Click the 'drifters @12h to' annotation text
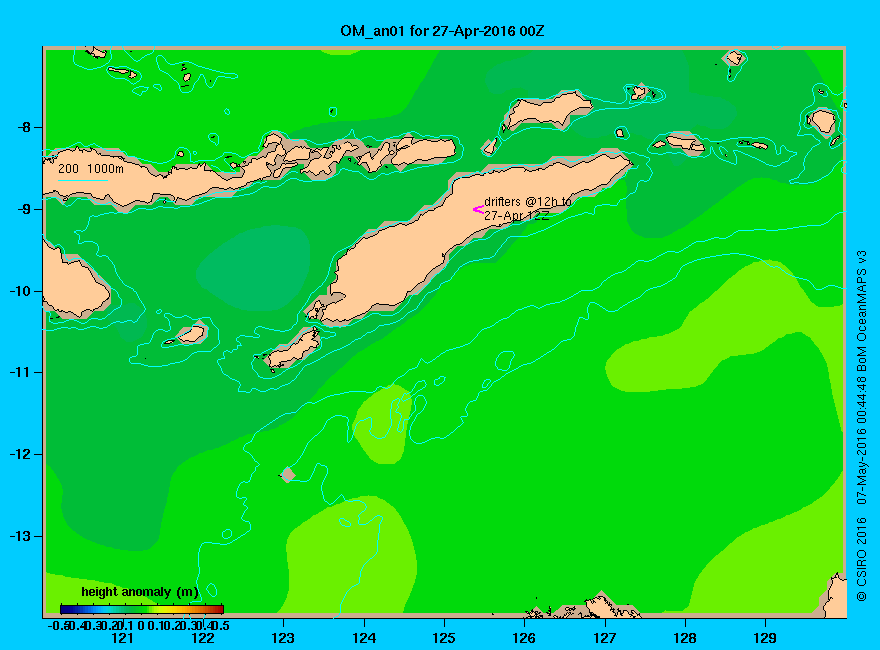The image size is (880, 650). coord(528,202)
